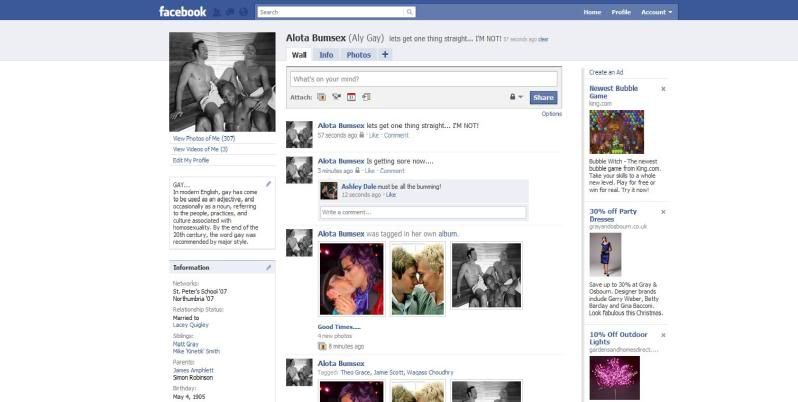Like the '3 minutes ago' post
The image size is (798, 402).
pos(369,171)
